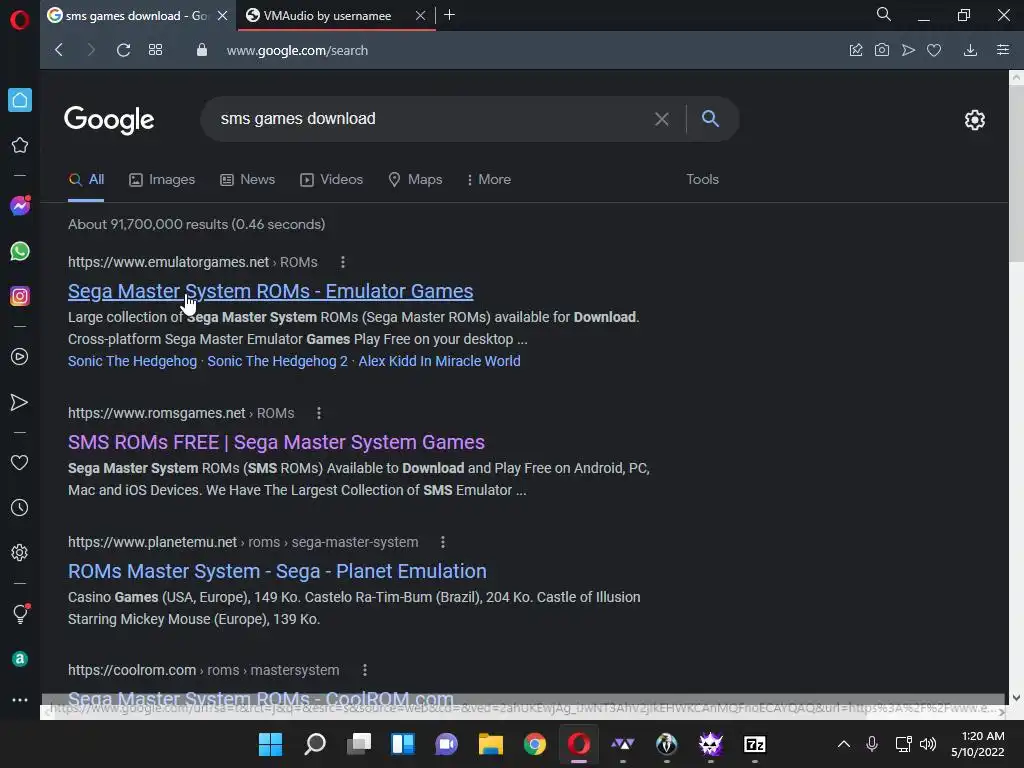Viewport: 1024px width, 768px height.
Task: Switch to Videos results tab
Action: pyautogui.click(x=331, y=180)
